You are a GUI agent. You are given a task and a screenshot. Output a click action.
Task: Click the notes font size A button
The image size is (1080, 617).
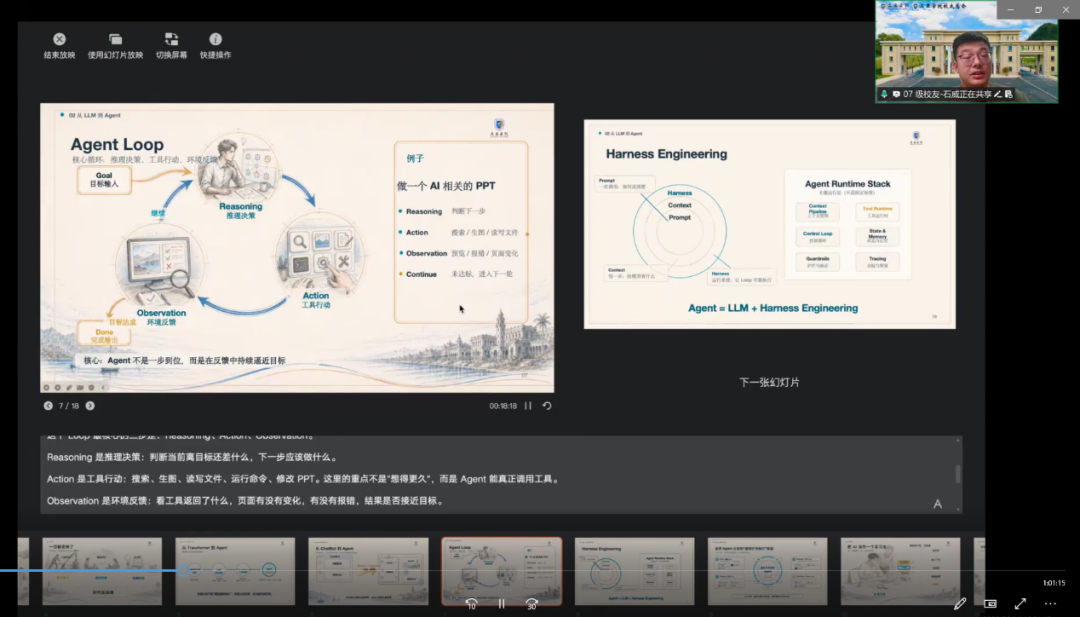coord(937,504)
